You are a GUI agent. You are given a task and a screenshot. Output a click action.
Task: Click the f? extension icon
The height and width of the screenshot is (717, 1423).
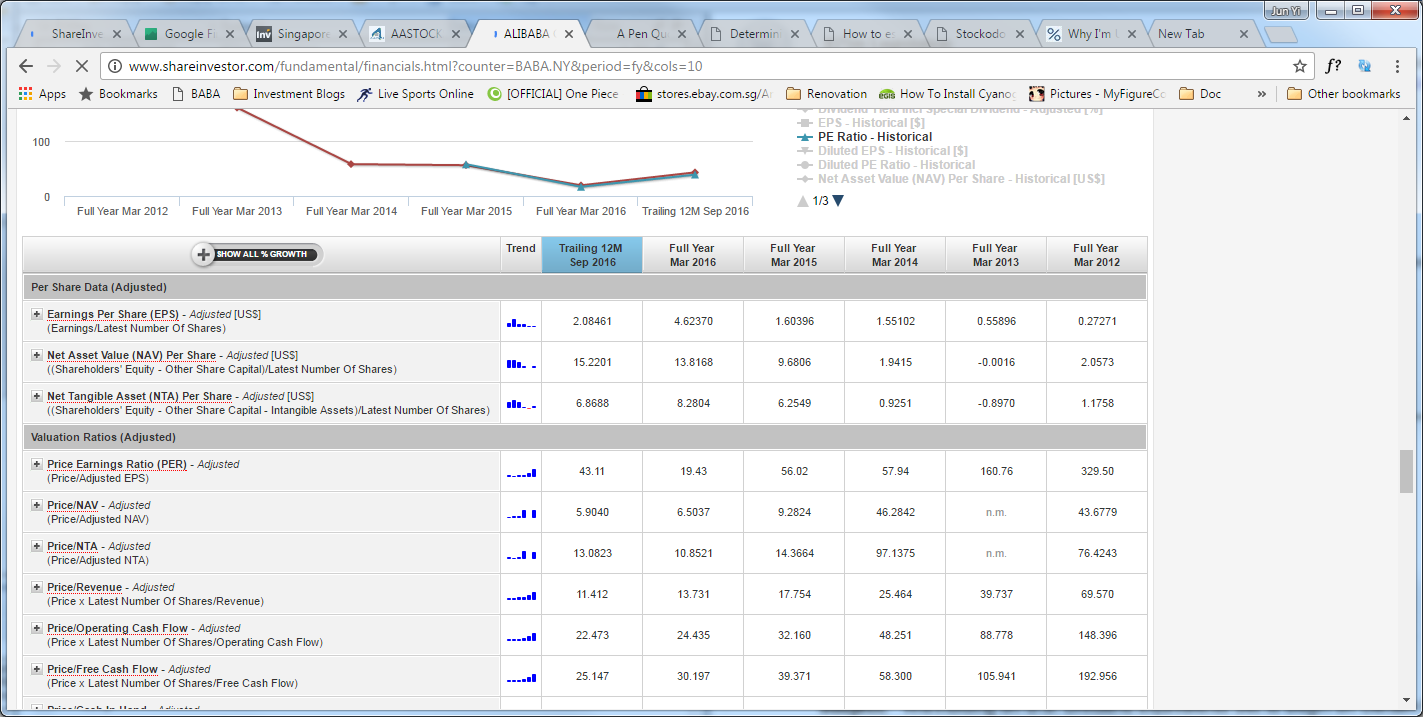pyautogui.click(x=1333, y=66)
